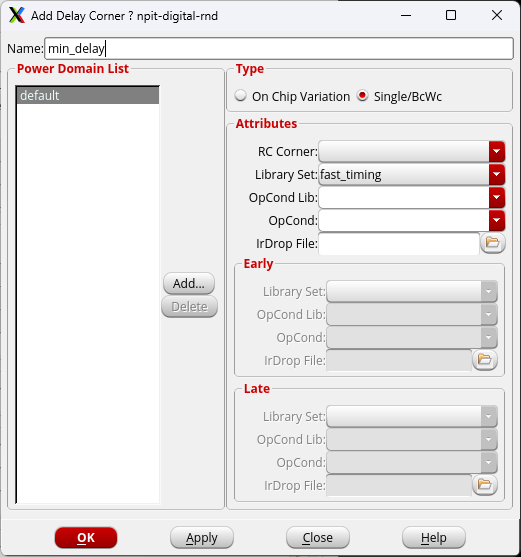Browse for the Attributes IrDrop File
This screenshot has height=557, width=521.
[492, 243]
